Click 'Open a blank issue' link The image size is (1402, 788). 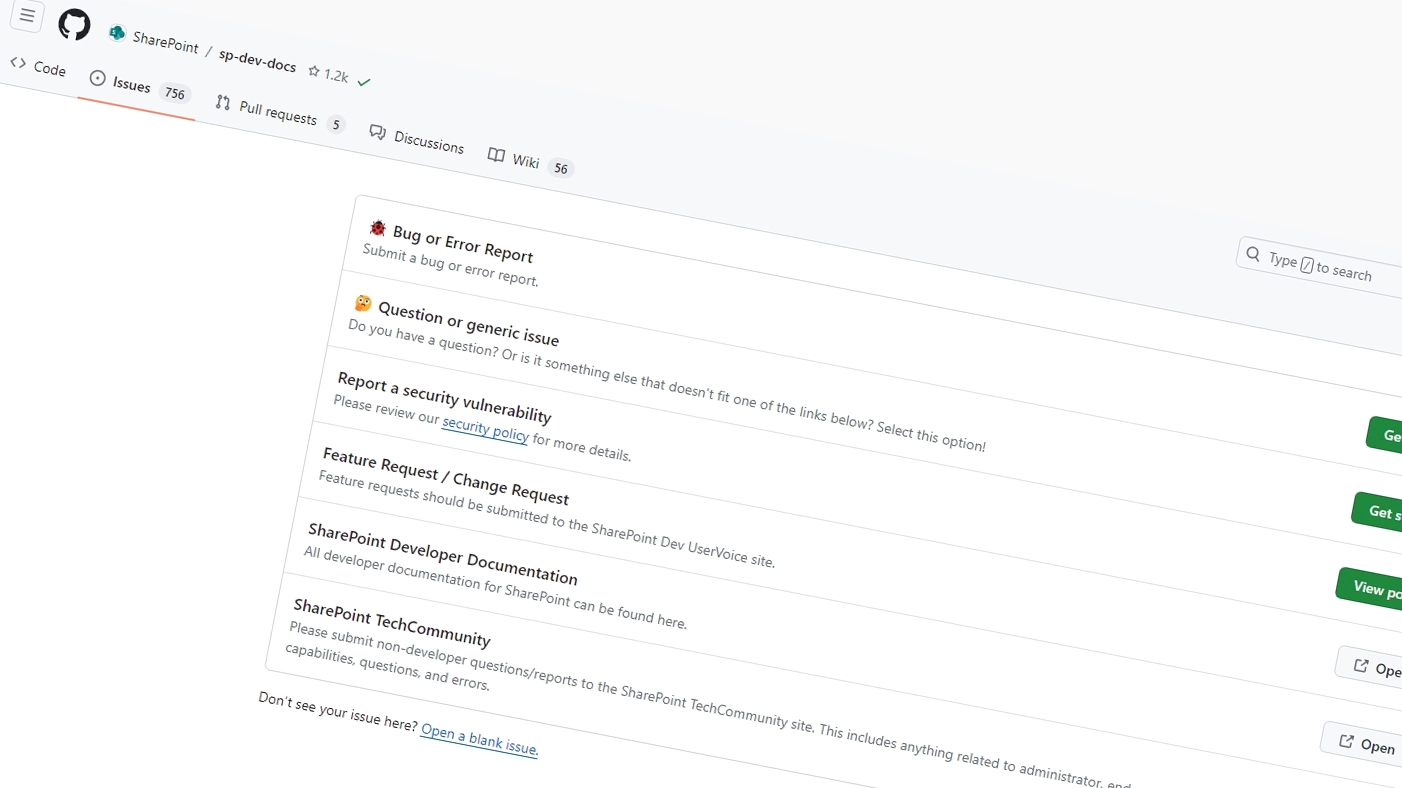pos(479,740)
